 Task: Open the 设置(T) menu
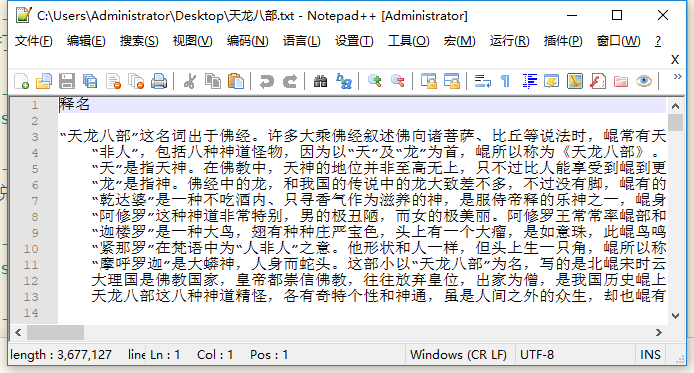[354, 41]
